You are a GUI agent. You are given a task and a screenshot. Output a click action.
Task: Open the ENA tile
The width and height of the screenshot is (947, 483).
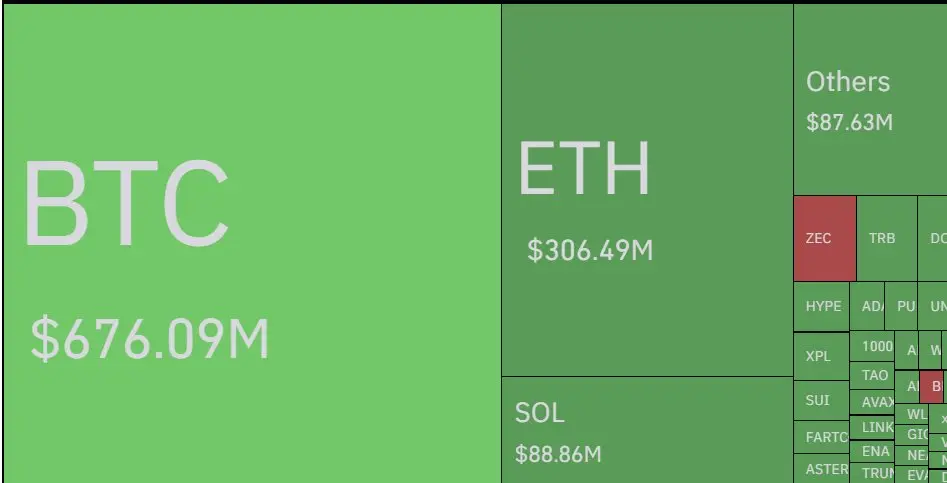[x=875, y=451]
